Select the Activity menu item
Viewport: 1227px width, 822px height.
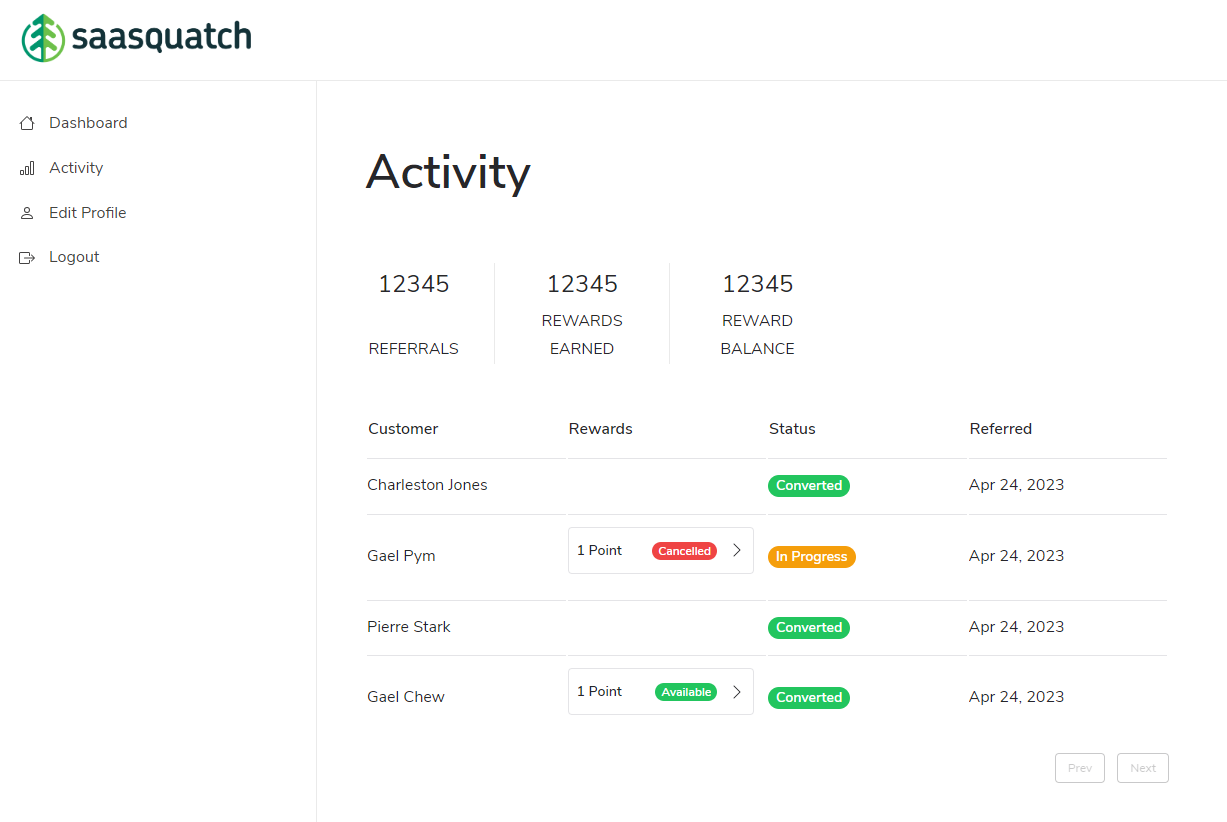click(x=75, y=167)
